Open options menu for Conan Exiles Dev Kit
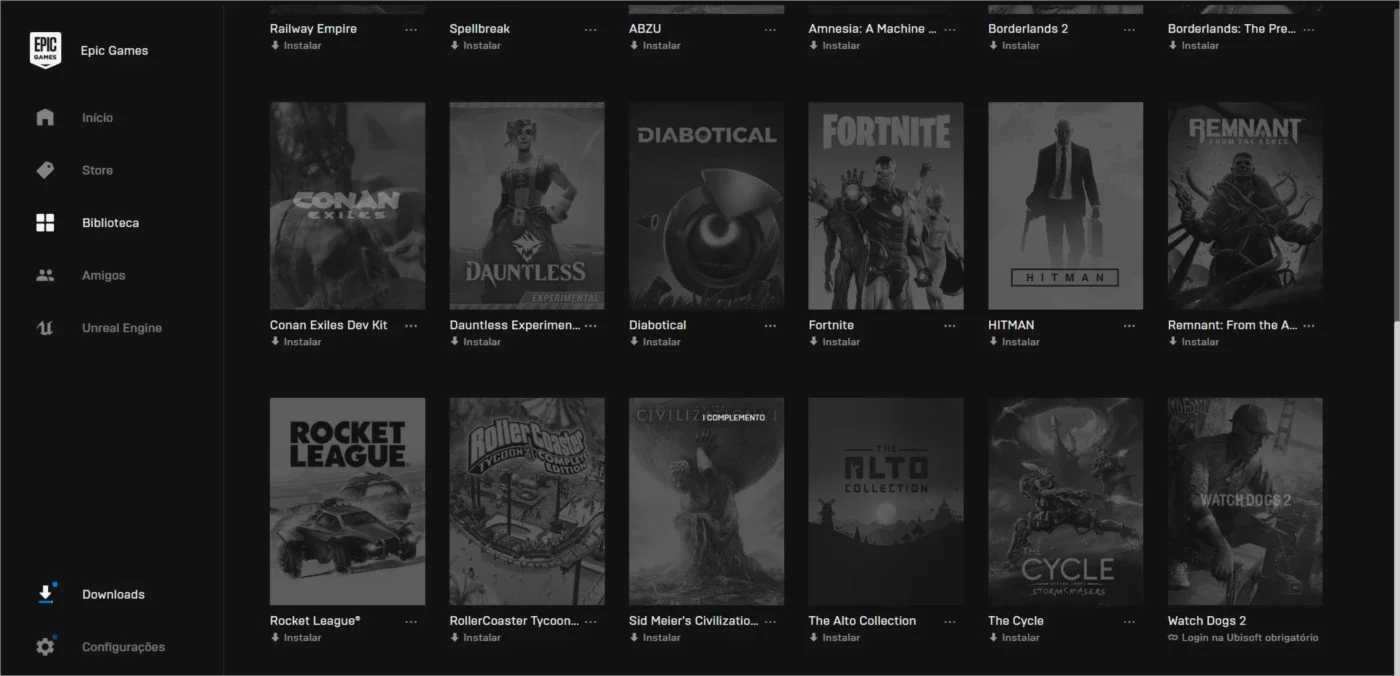The width and height of the screenshot is (1400, 676). tap(411, 326)
